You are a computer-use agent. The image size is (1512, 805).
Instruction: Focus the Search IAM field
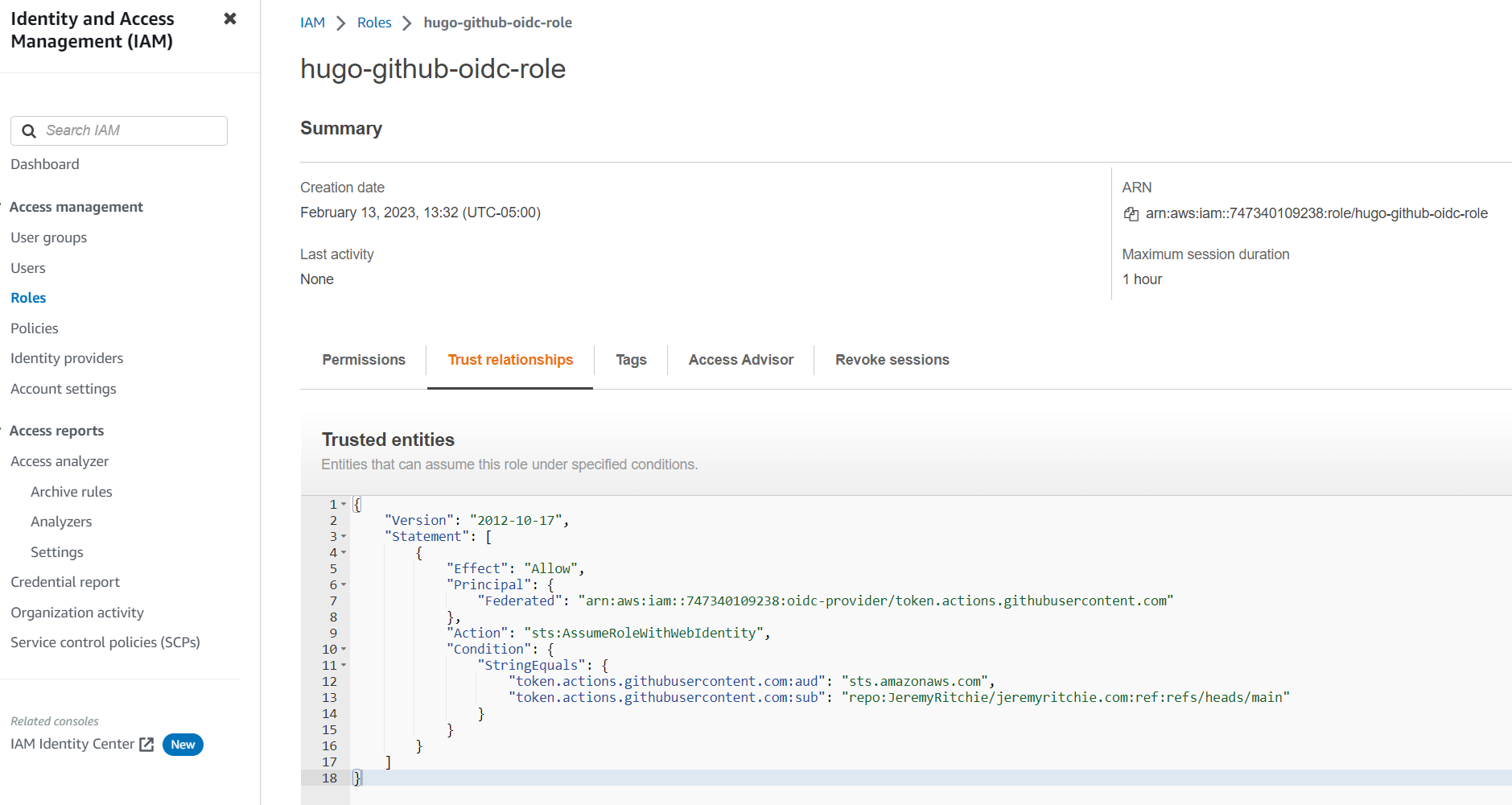click(x=119, y=130)
